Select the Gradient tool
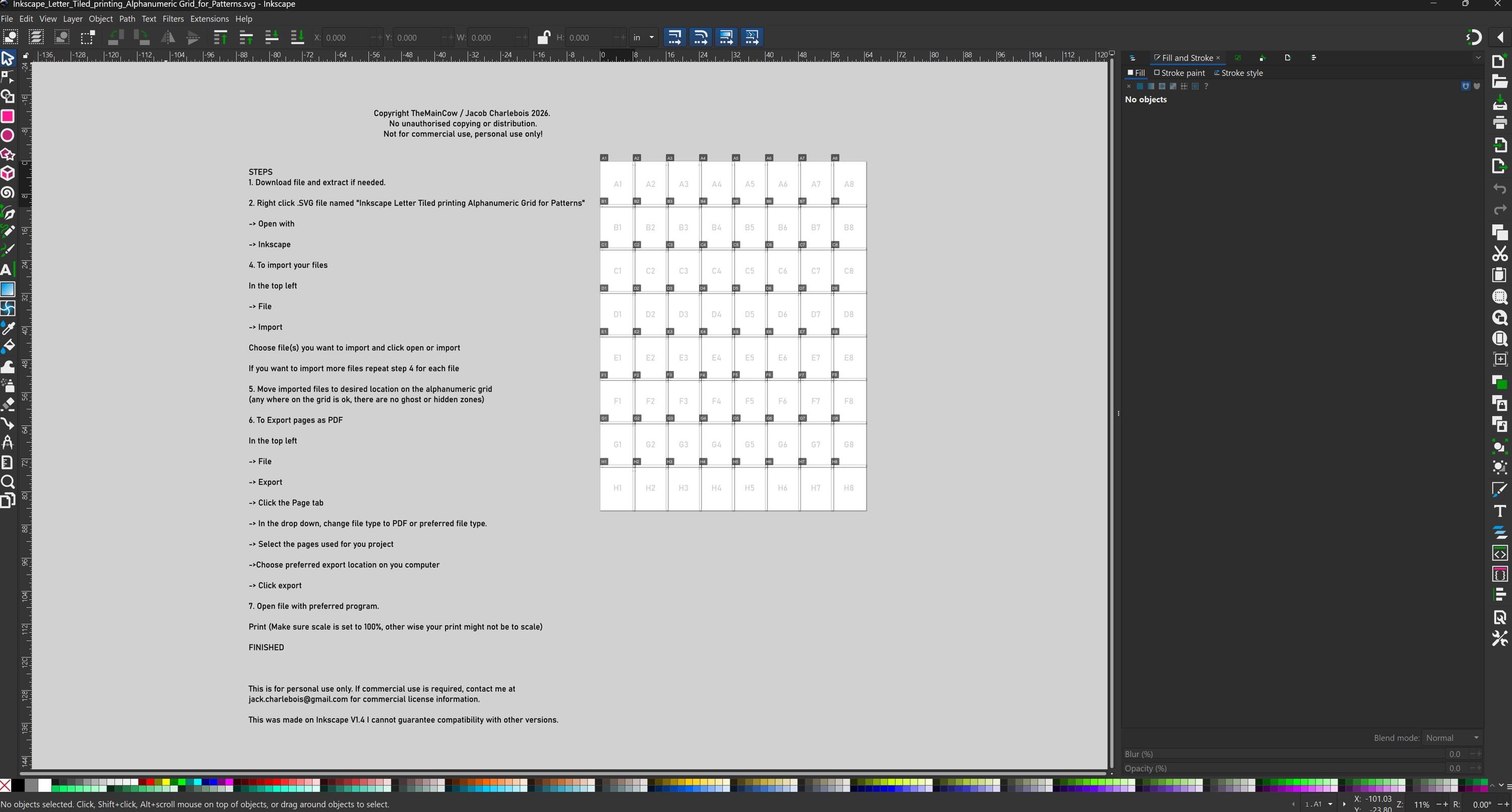The height and width of the screenshot is (812, 1512). point(8,289)
